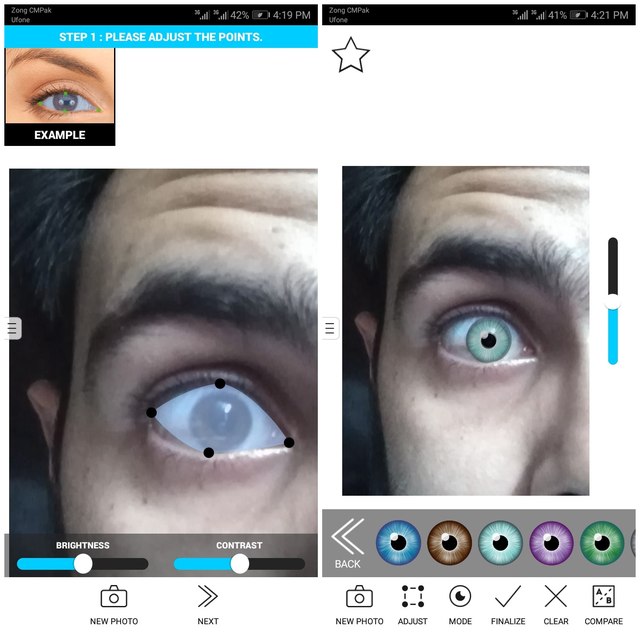Tap the edited eye preview photo
This screenshot has width=640, height=636.
pyautogui.click(x=465, y=331)
